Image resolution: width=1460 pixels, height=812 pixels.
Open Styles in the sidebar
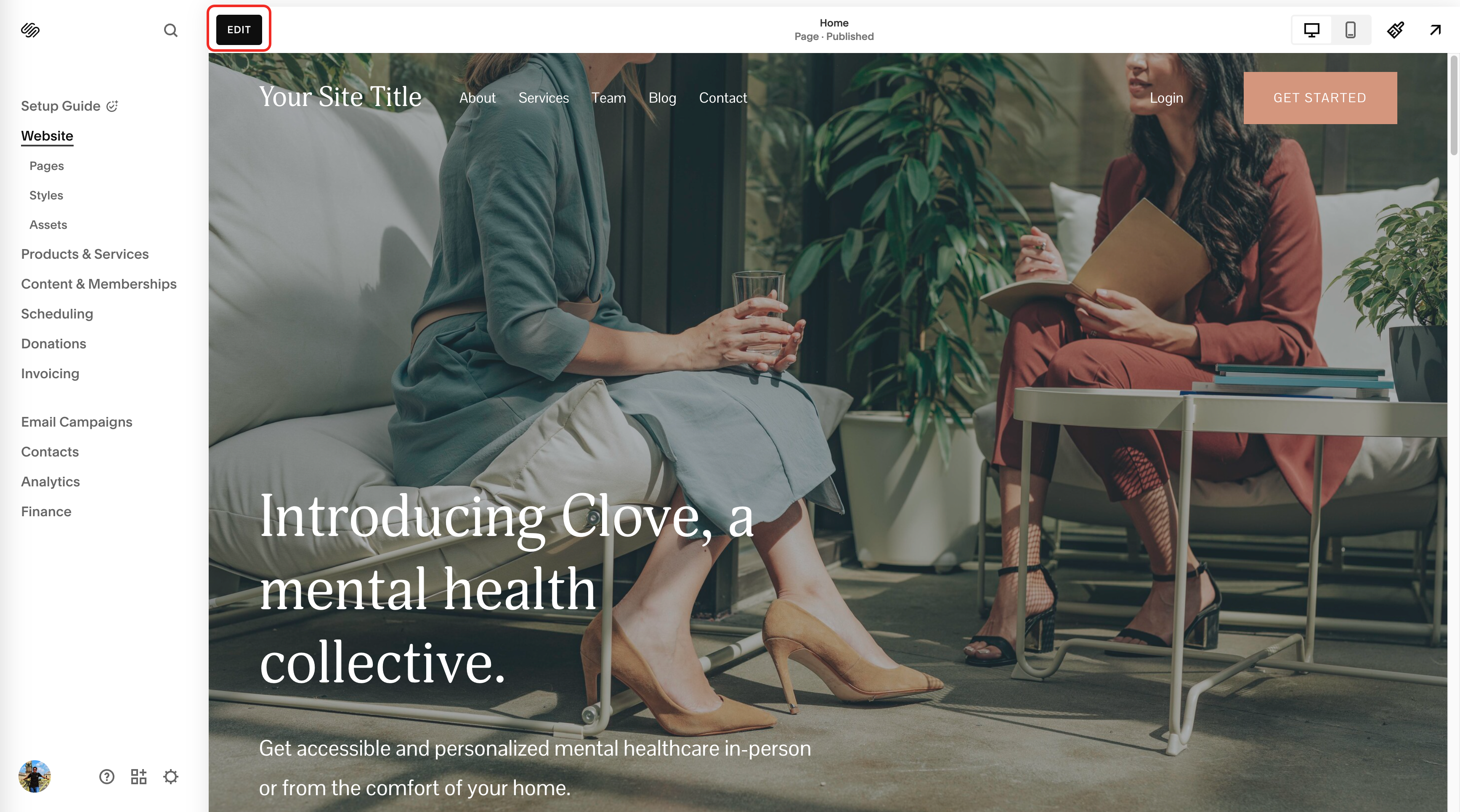(x=46, y=196)
